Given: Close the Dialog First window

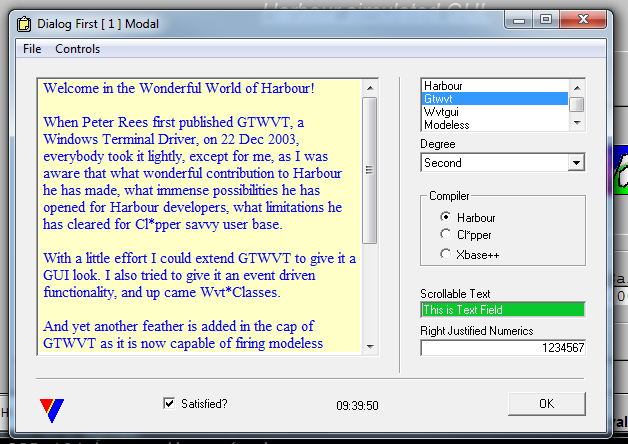Looking at the screenshot, I should 583,19.
